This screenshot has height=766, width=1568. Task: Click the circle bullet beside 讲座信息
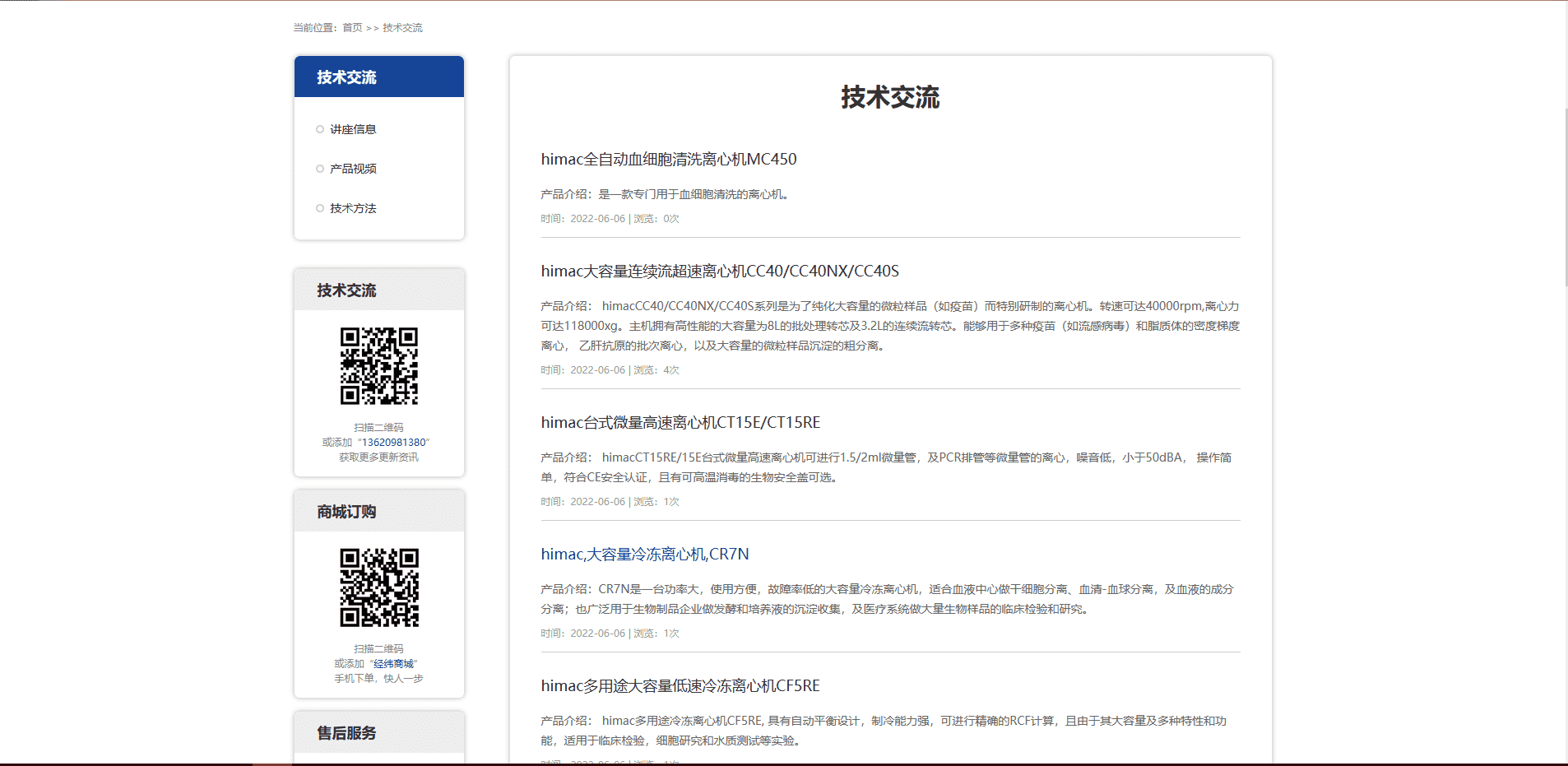click(320, 129)
